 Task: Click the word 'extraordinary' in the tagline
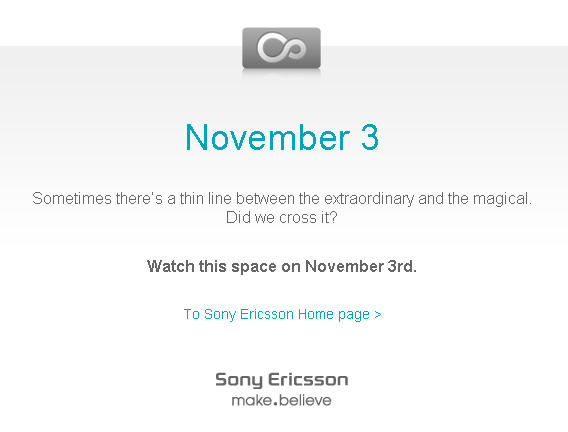pyautogui.click(x=369, y=199)
